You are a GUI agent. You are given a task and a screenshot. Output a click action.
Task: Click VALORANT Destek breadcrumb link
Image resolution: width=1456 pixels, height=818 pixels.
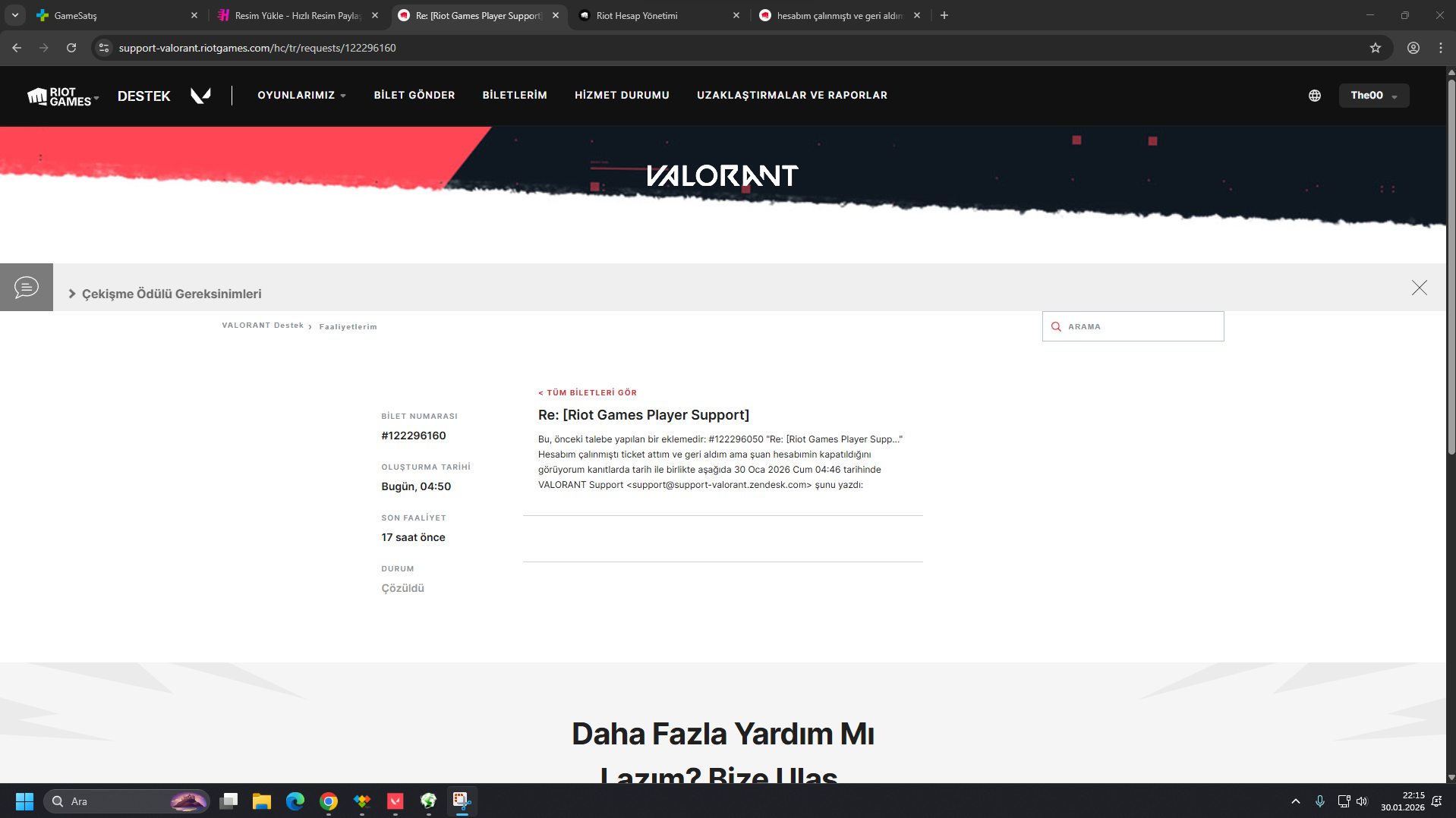[x=263, y=326]
